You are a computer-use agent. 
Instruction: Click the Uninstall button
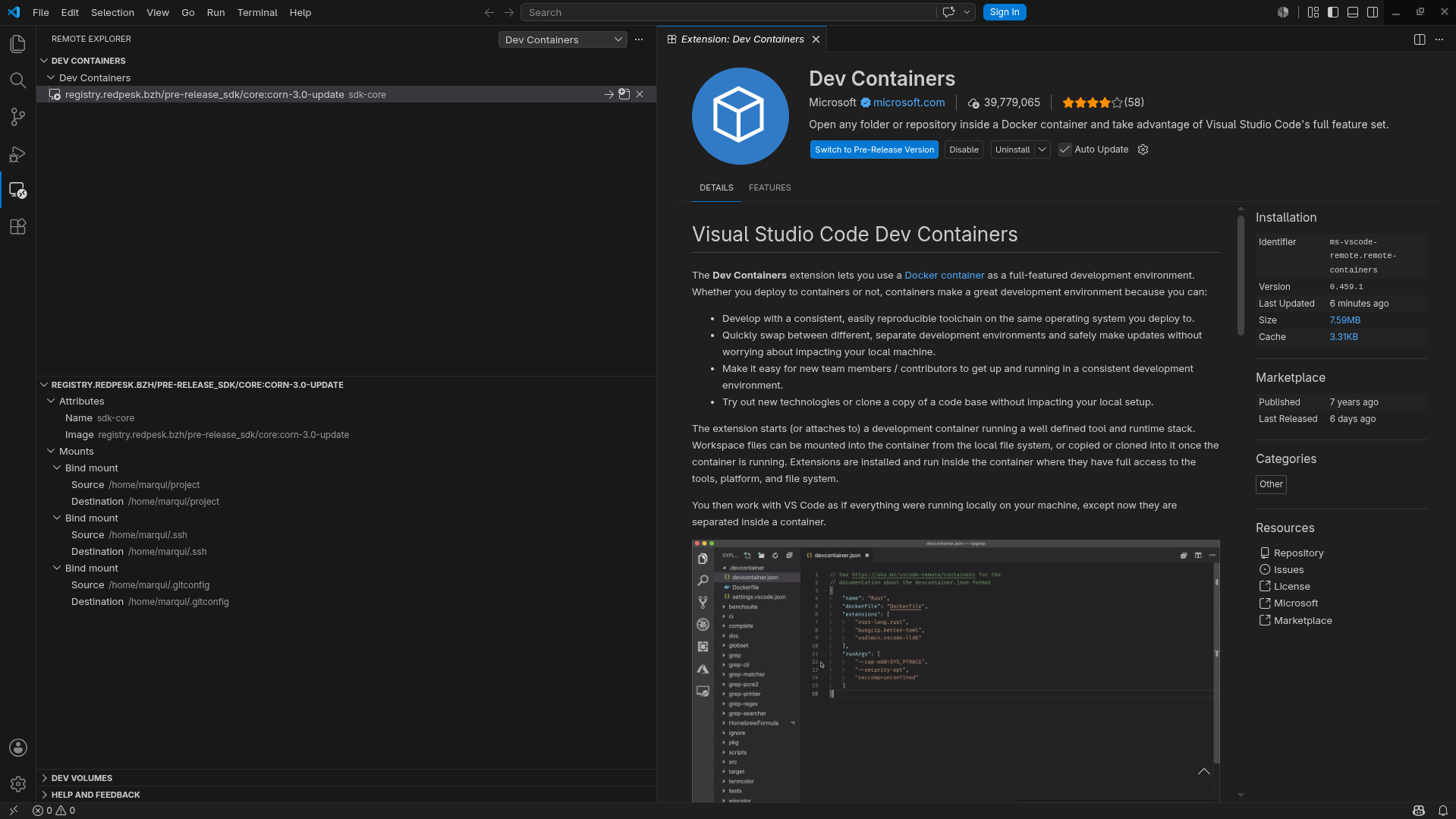coord(1013,150)
